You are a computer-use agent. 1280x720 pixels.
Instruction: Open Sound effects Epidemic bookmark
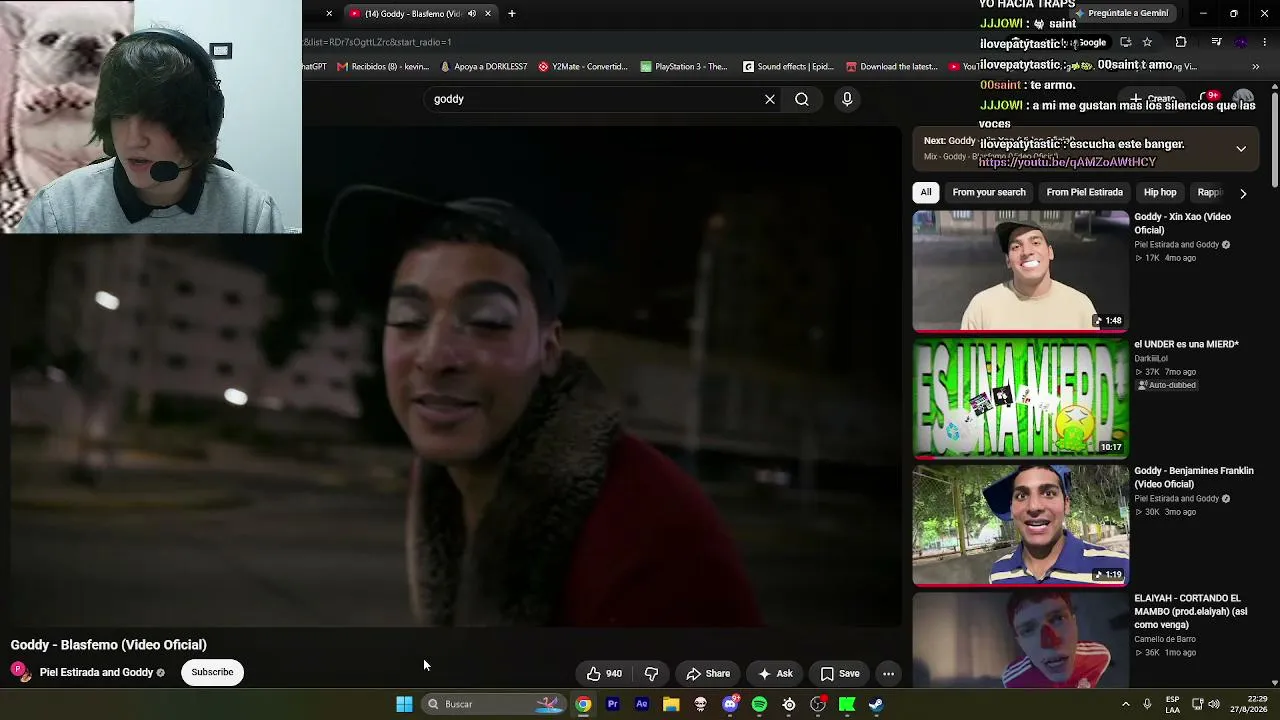click(x=788, y=67)
